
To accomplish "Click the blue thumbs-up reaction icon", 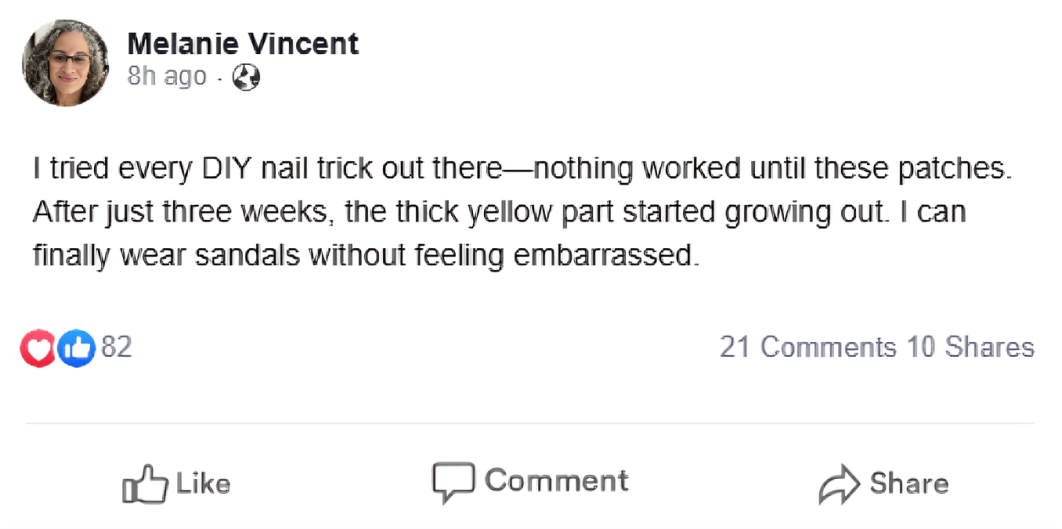I will 75,348.
